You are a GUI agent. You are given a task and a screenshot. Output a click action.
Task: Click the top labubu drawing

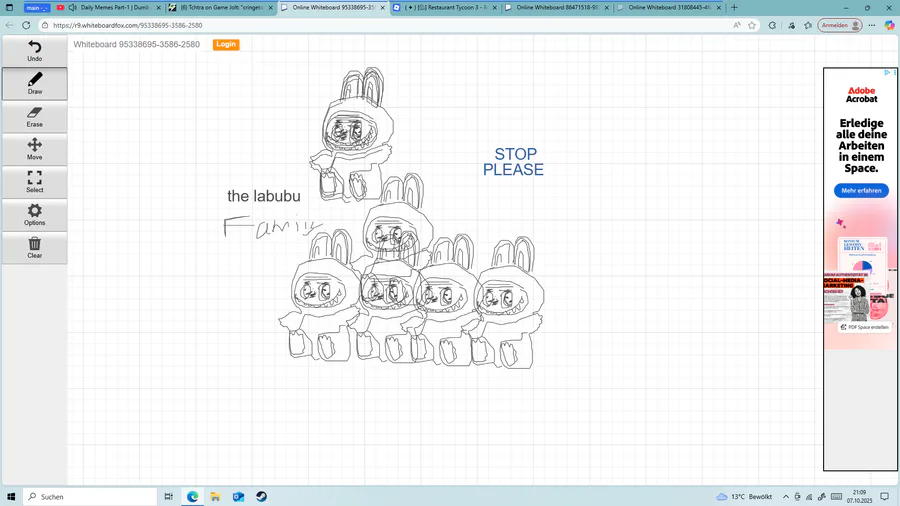pyautogui.click(x=352, y=135)
